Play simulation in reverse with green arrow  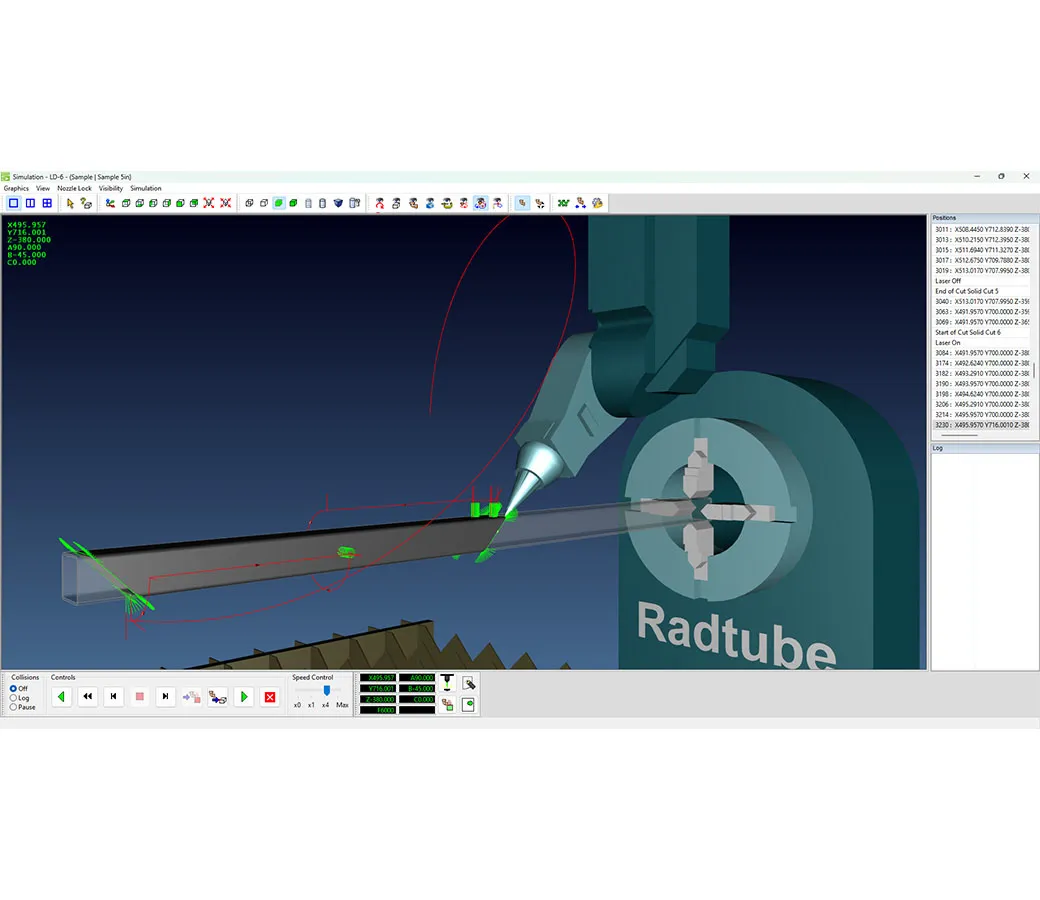(x=62, y=697)
